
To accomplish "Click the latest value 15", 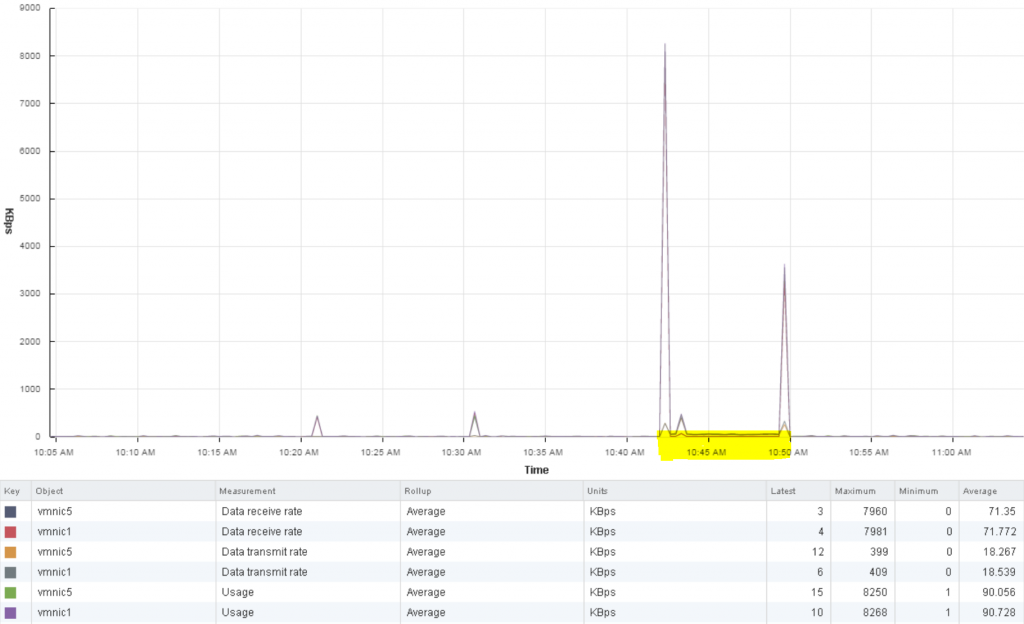I will tap(818, 593).
